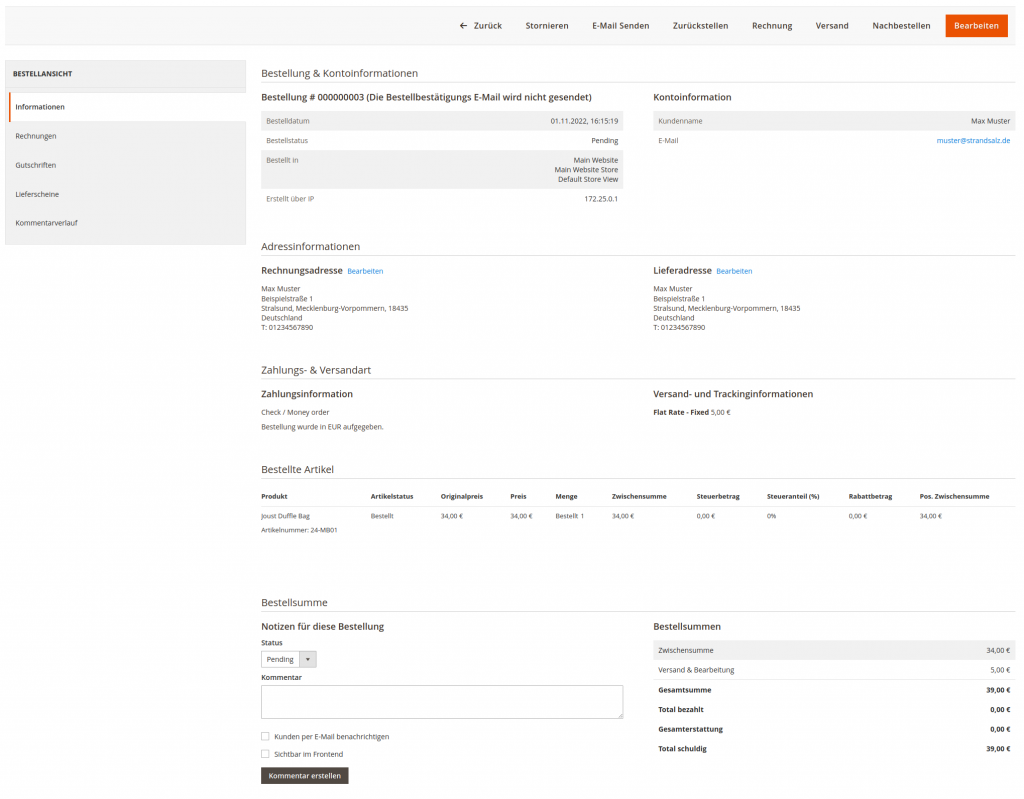Switch to the Rechnungen tab
Viewport: 1024px width, 799px height.
click(x=36, y=136)
